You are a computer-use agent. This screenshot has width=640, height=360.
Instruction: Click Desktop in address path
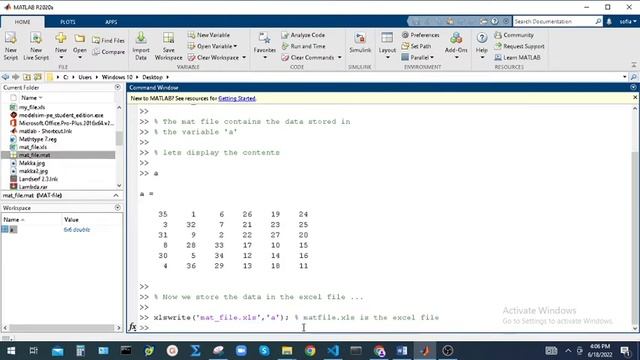[152, 77]
